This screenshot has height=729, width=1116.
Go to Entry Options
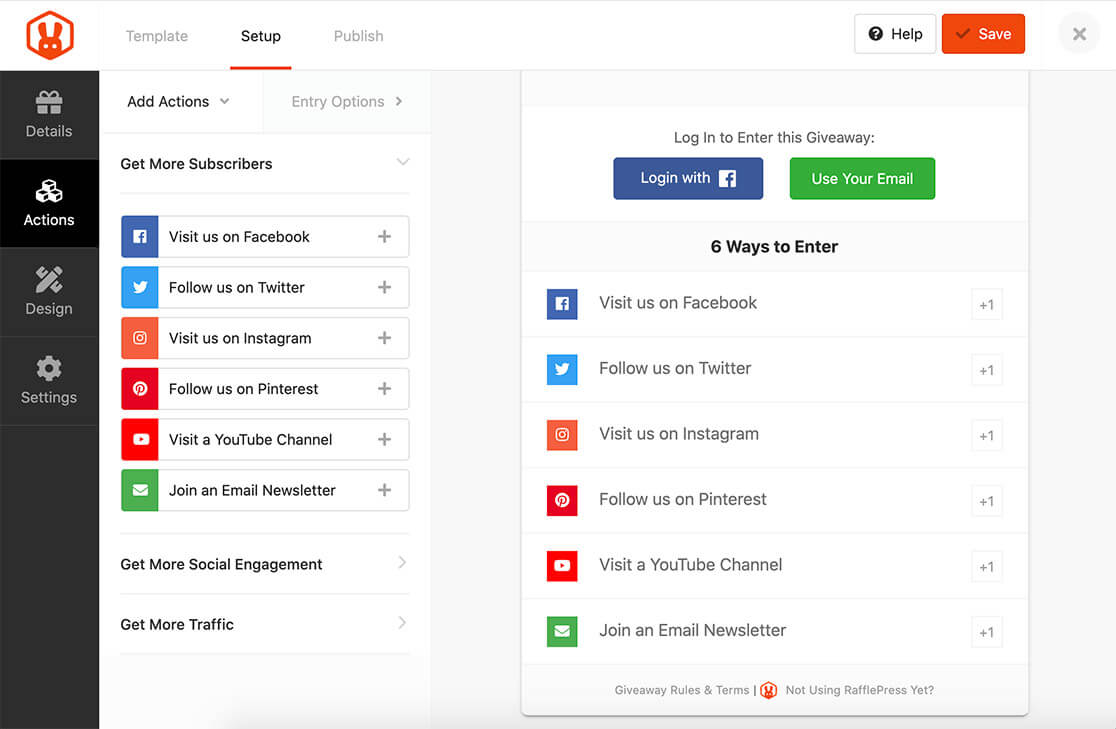coord(347,102)
